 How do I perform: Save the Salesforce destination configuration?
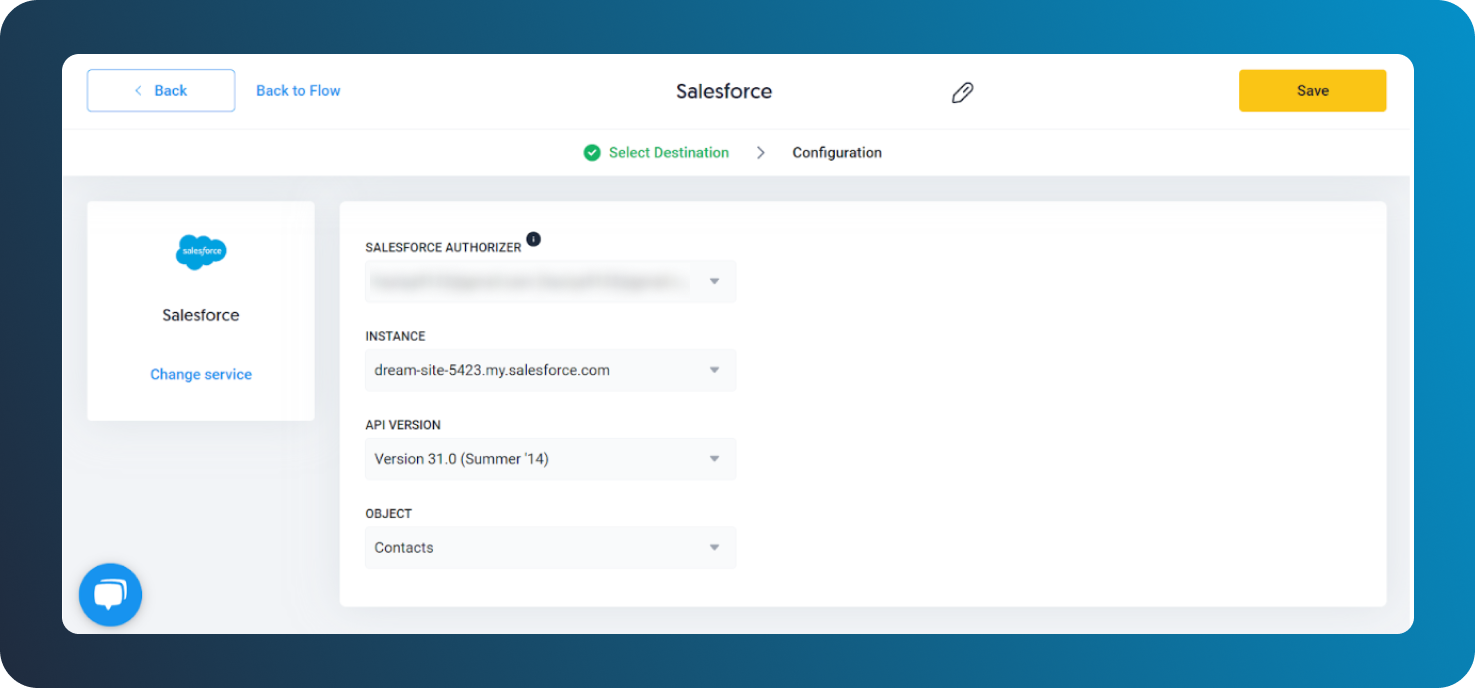(1312, 90)
